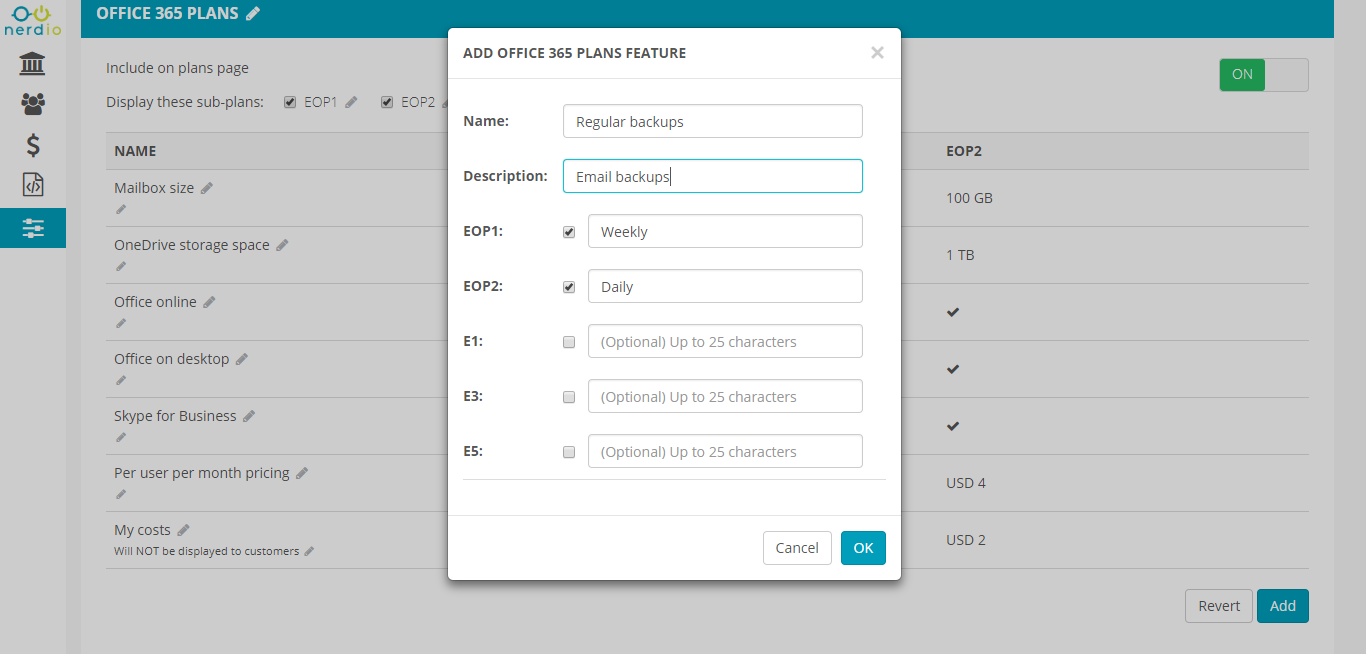Click the Add button on plans page
1366x654 pixels.
tap(1283, 606)
